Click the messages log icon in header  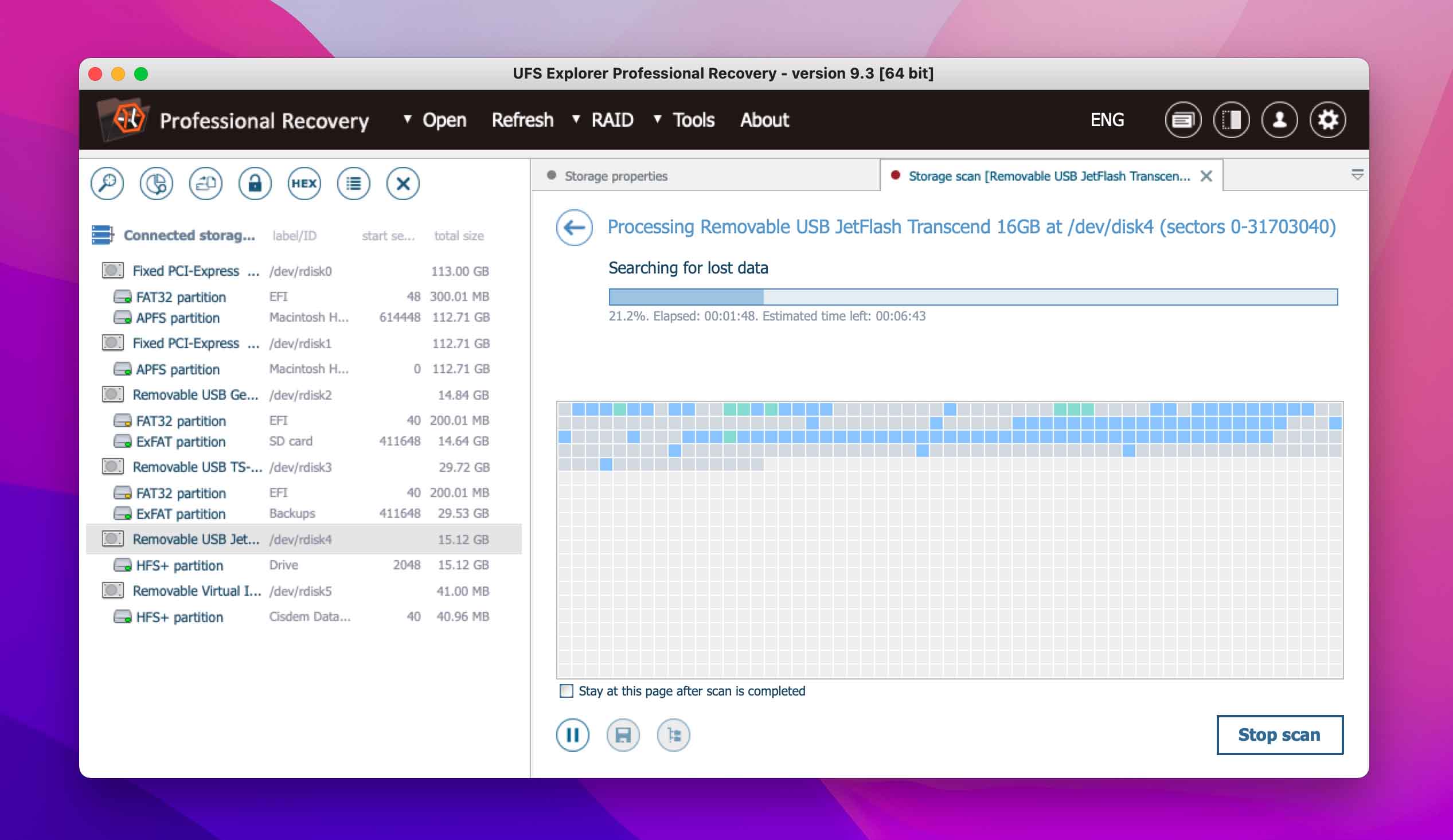(1183, 120)
